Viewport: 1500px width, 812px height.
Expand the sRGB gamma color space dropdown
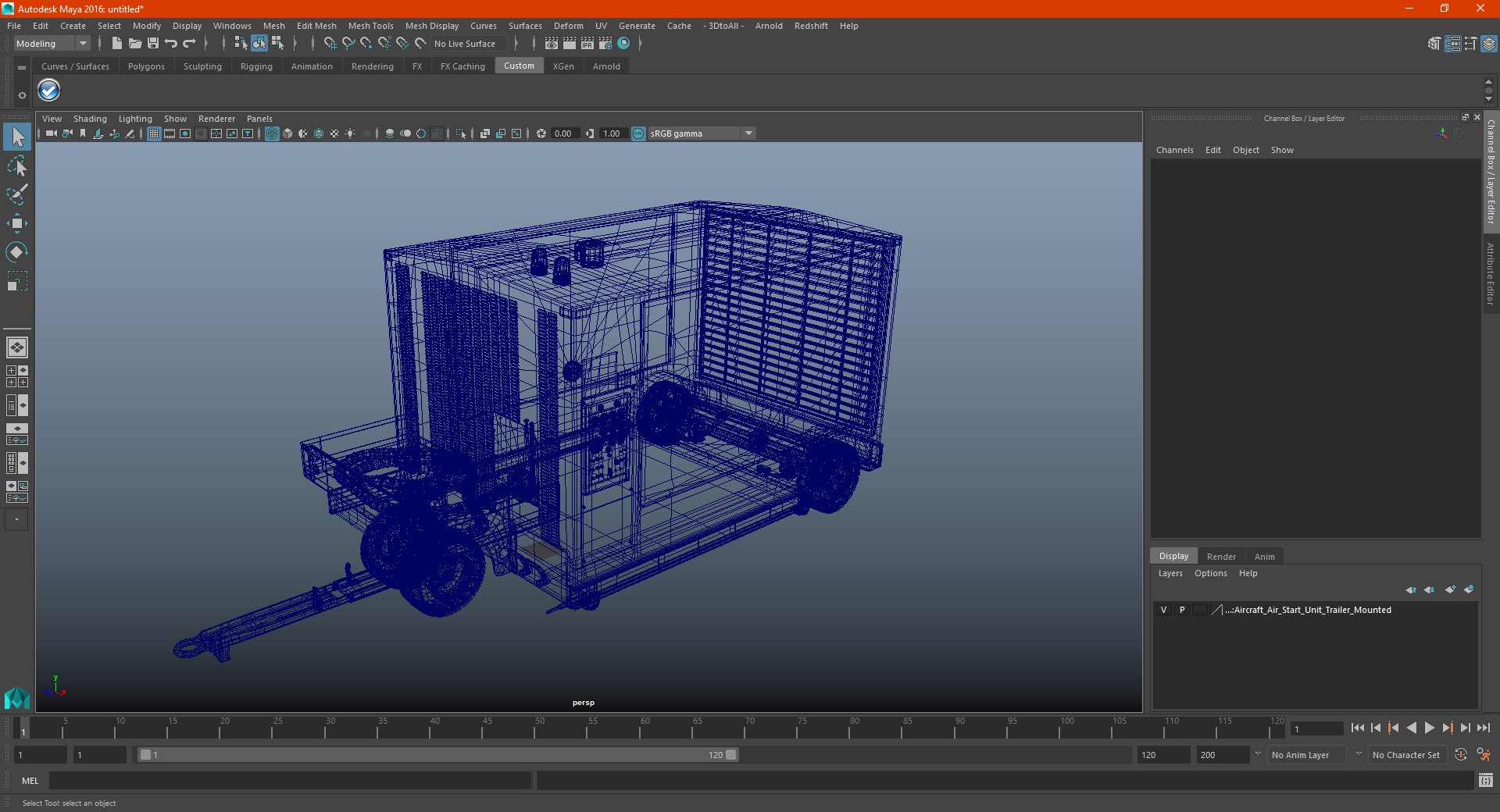(x=748, y=134)
